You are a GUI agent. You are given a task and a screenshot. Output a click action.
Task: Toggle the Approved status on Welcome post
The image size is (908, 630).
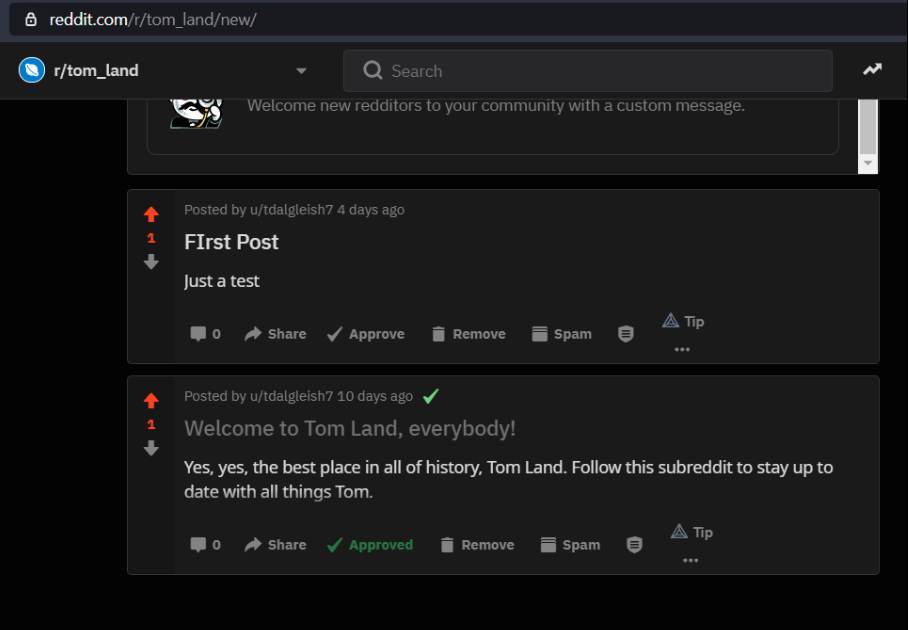click(369, 545)
